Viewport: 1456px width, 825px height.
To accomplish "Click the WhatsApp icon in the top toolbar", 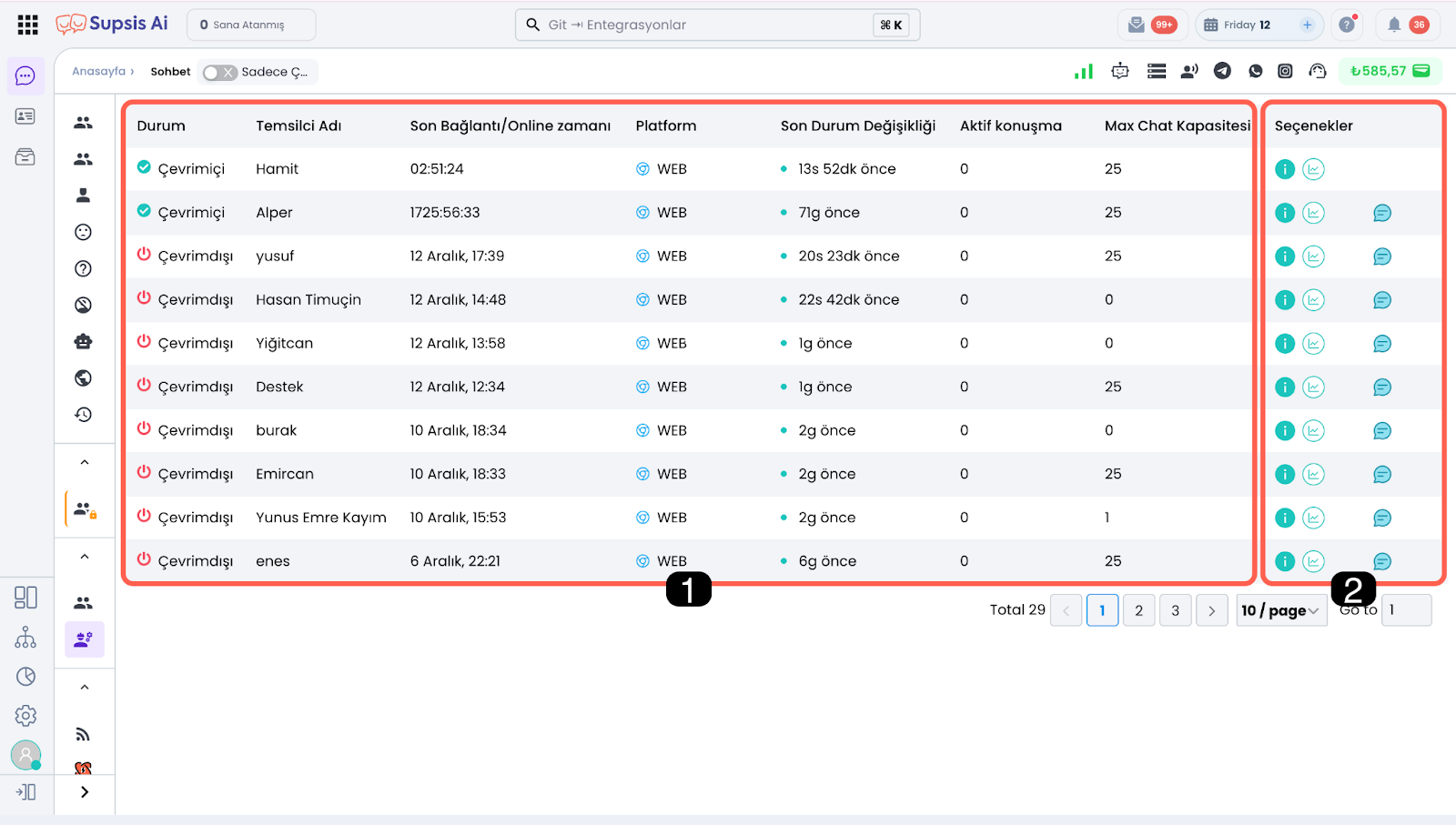I will 1256,71.
